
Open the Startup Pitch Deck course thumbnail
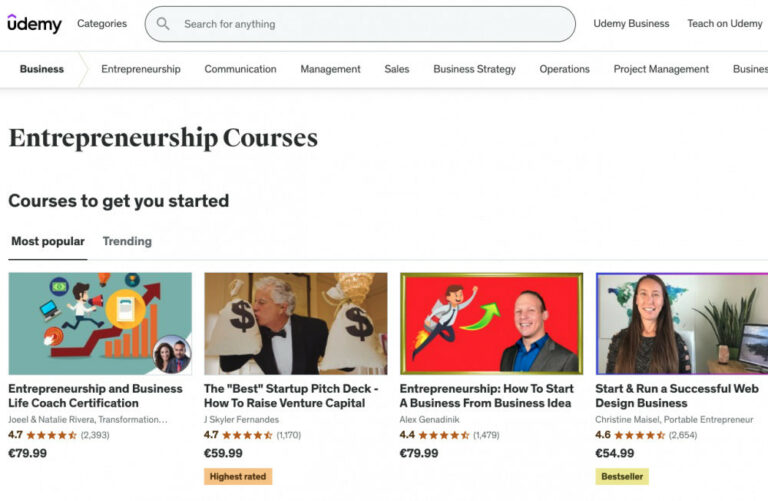[295, 323]
